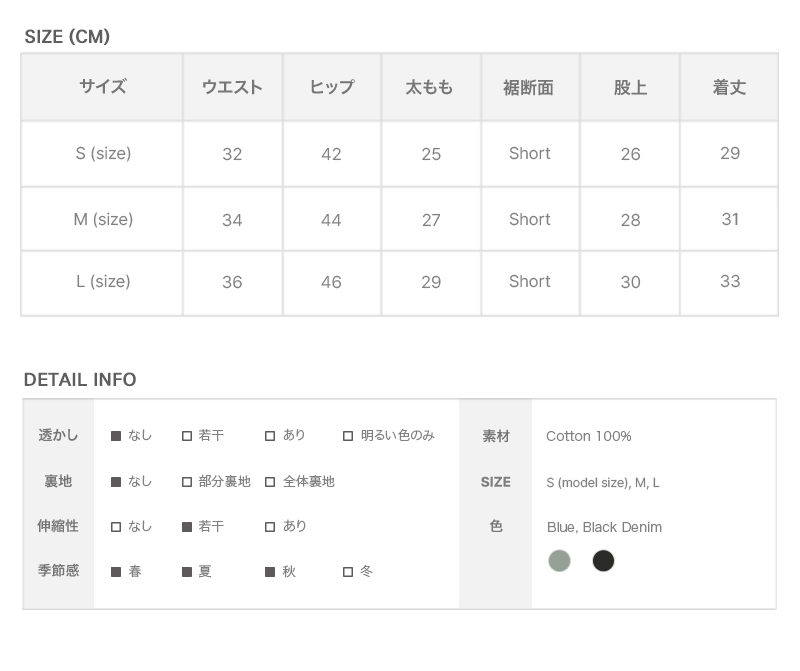The width and height of the screenshot is (800, 671).
Task: Select the 夏 season checkbox
Action: [x=187, y=572]
